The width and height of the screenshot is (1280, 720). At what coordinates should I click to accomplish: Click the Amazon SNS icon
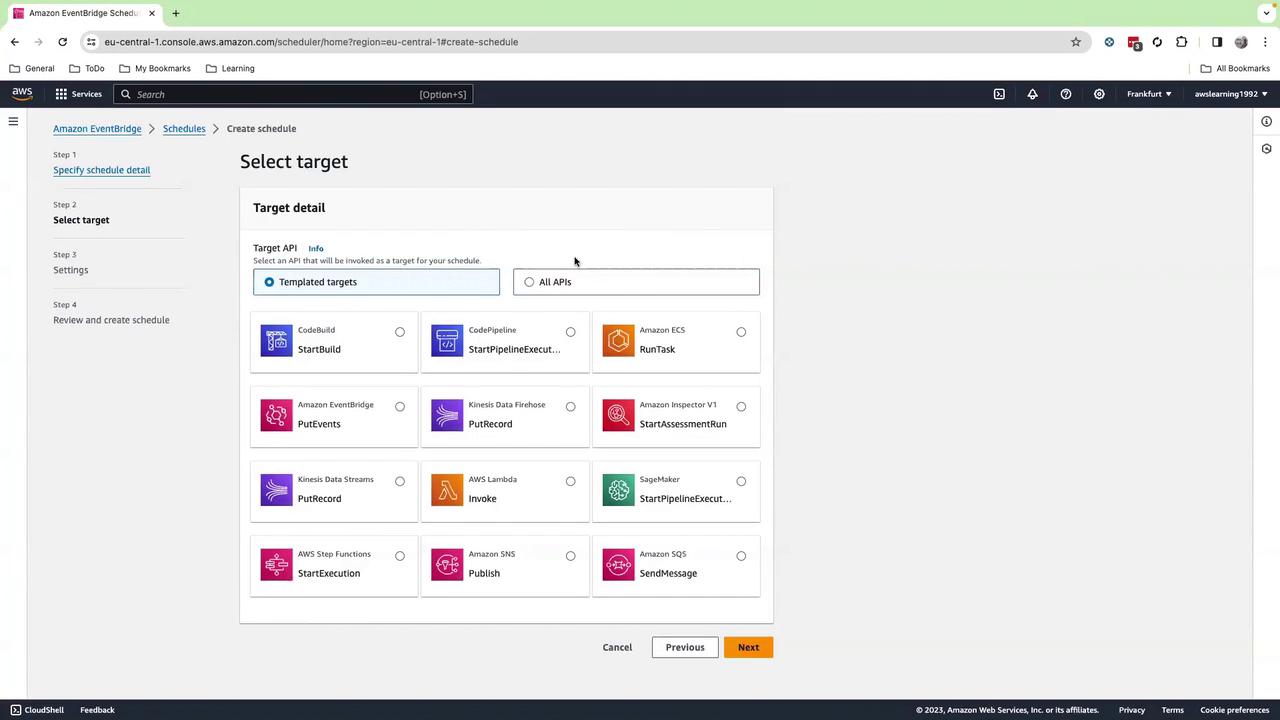click(447, 564)
